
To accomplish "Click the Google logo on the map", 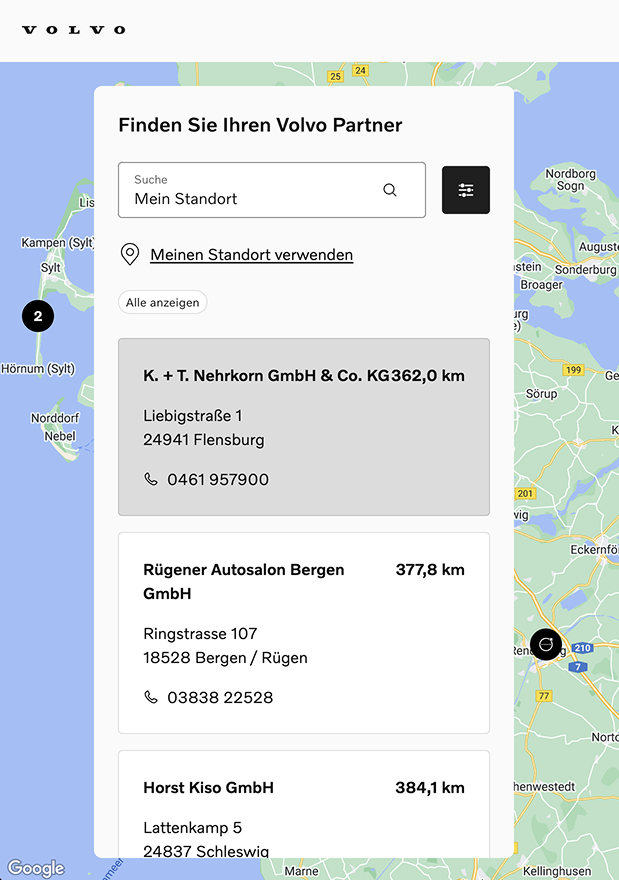I will pyautogui.click(x=35, y=867).
